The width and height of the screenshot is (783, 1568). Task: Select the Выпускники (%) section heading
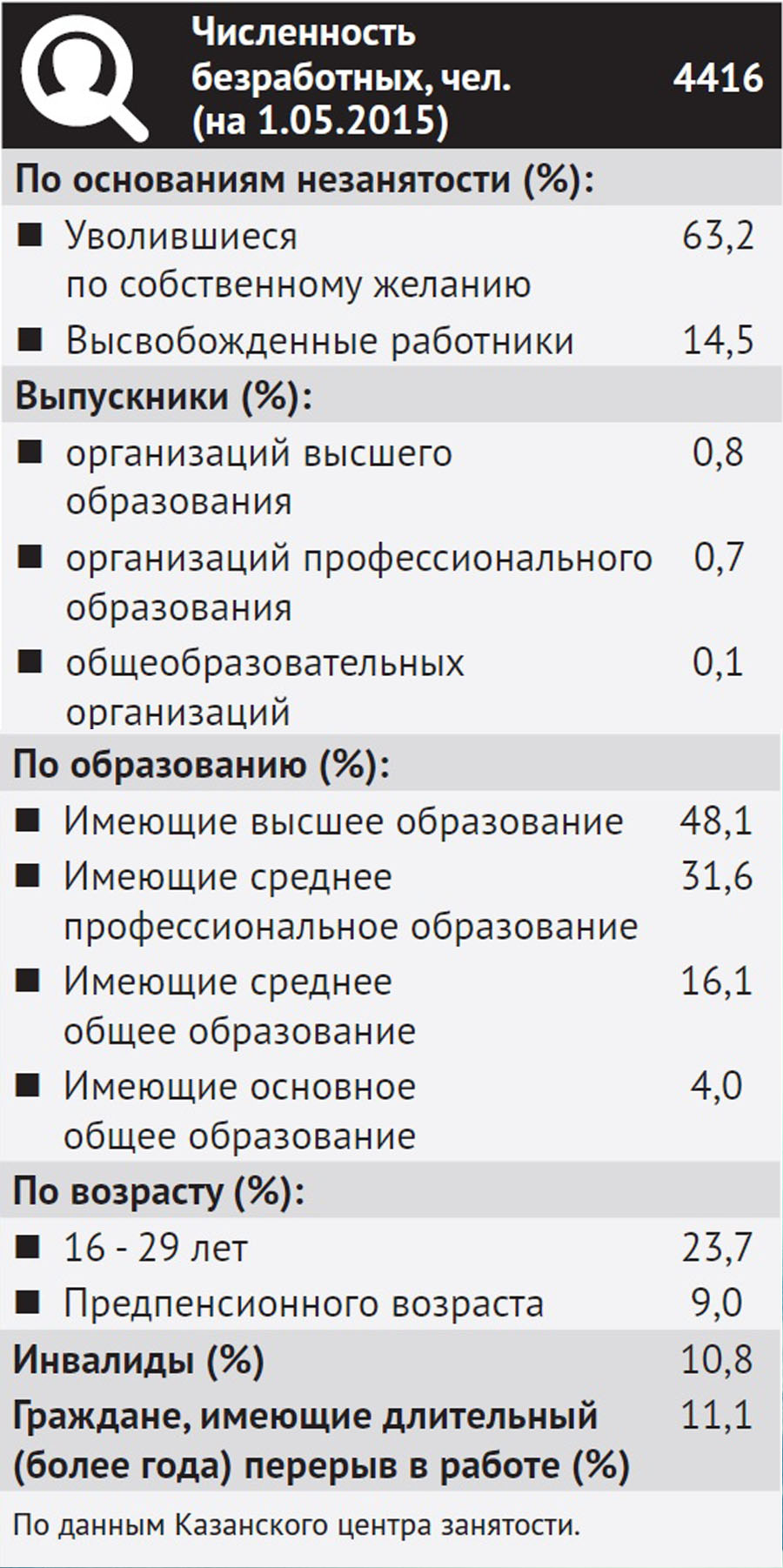pos(164,396)
